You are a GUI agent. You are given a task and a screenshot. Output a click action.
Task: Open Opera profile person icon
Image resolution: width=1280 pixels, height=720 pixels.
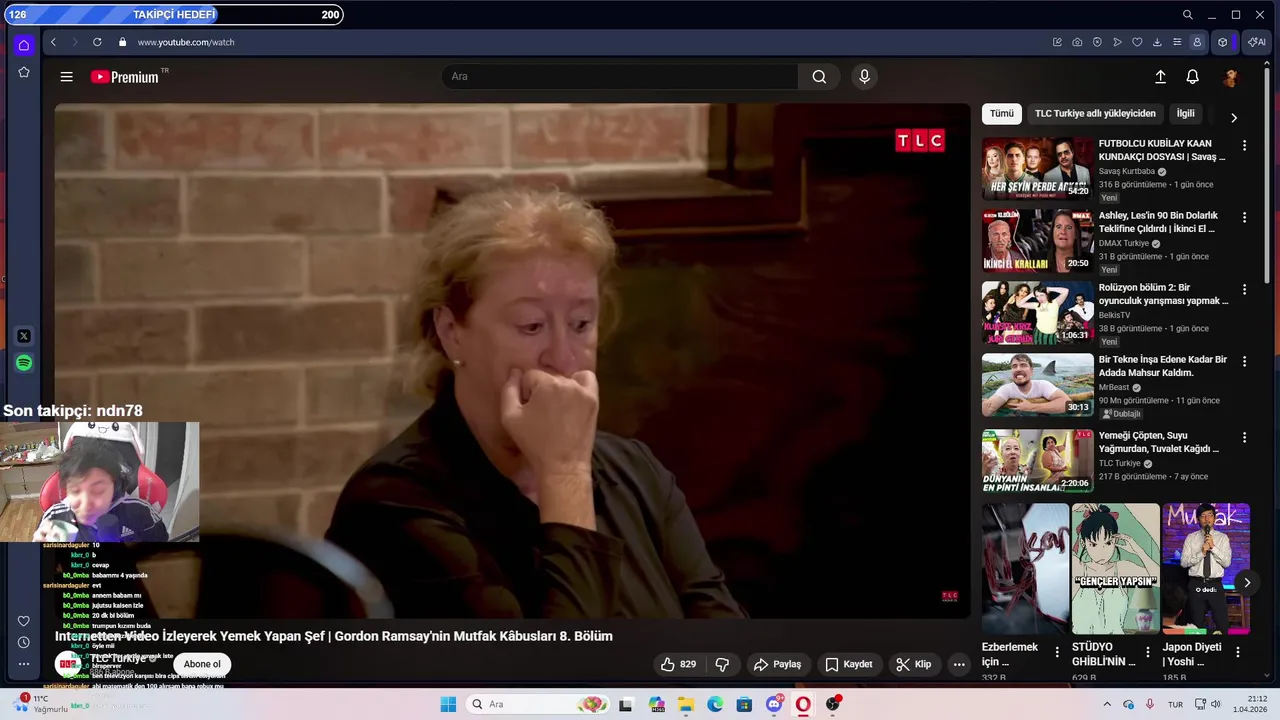click(1197, 42)
